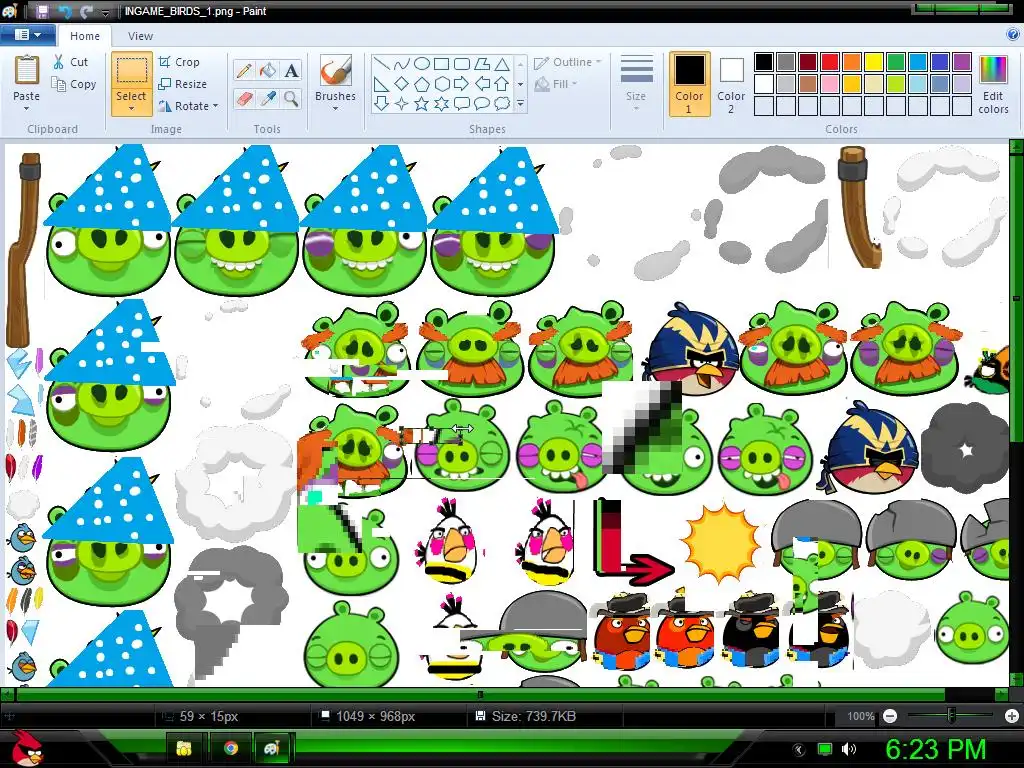The width and height of the screenshot is (1024, 768).
Task: Click zoom out minus button
Action: [889, 716]
